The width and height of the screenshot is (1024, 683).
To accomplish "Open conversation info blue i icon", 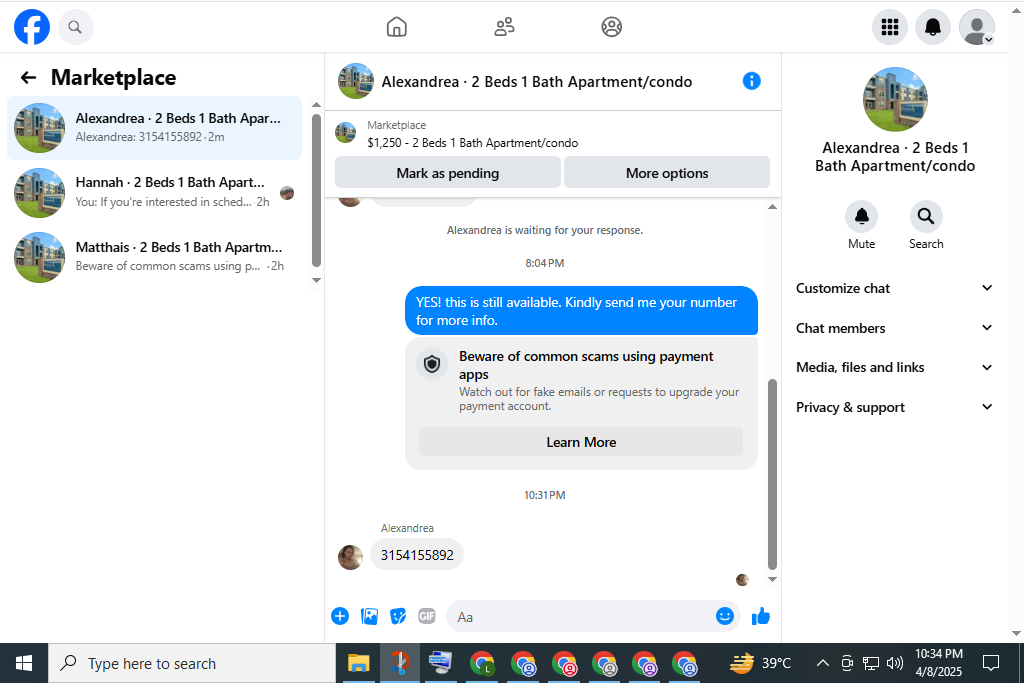I will [x=752, y=81].
